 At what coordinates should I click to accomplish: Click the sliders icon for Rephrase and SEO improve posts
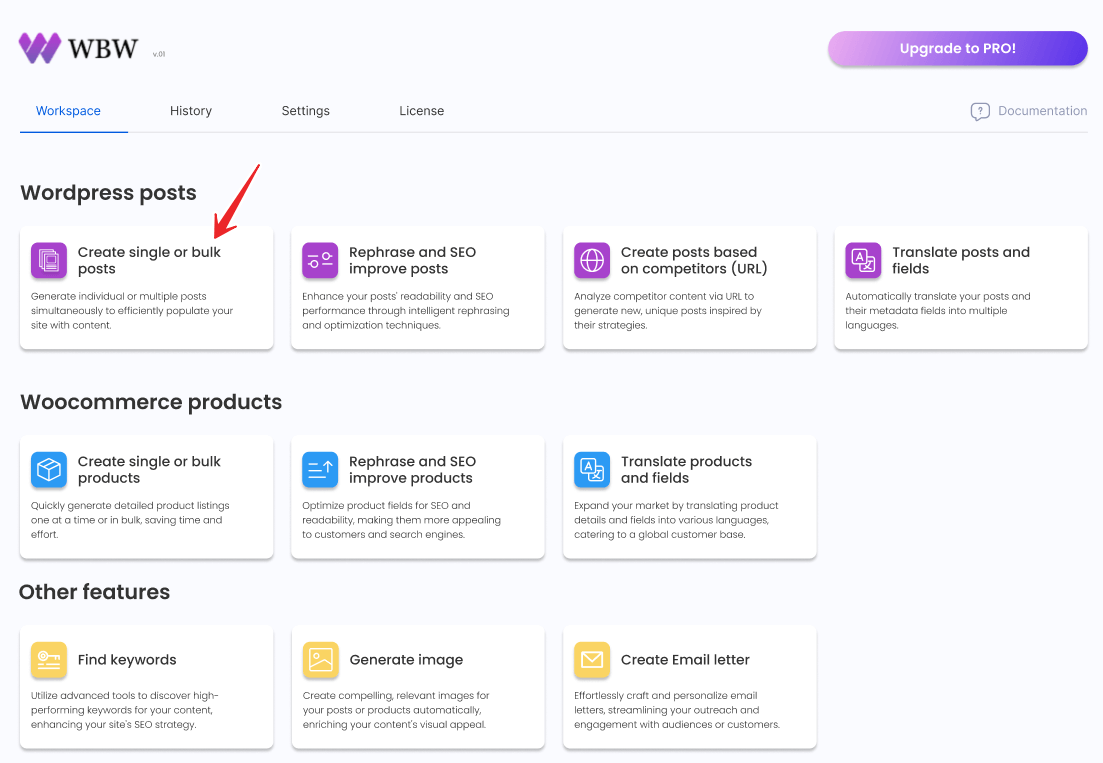coord(320,260)
